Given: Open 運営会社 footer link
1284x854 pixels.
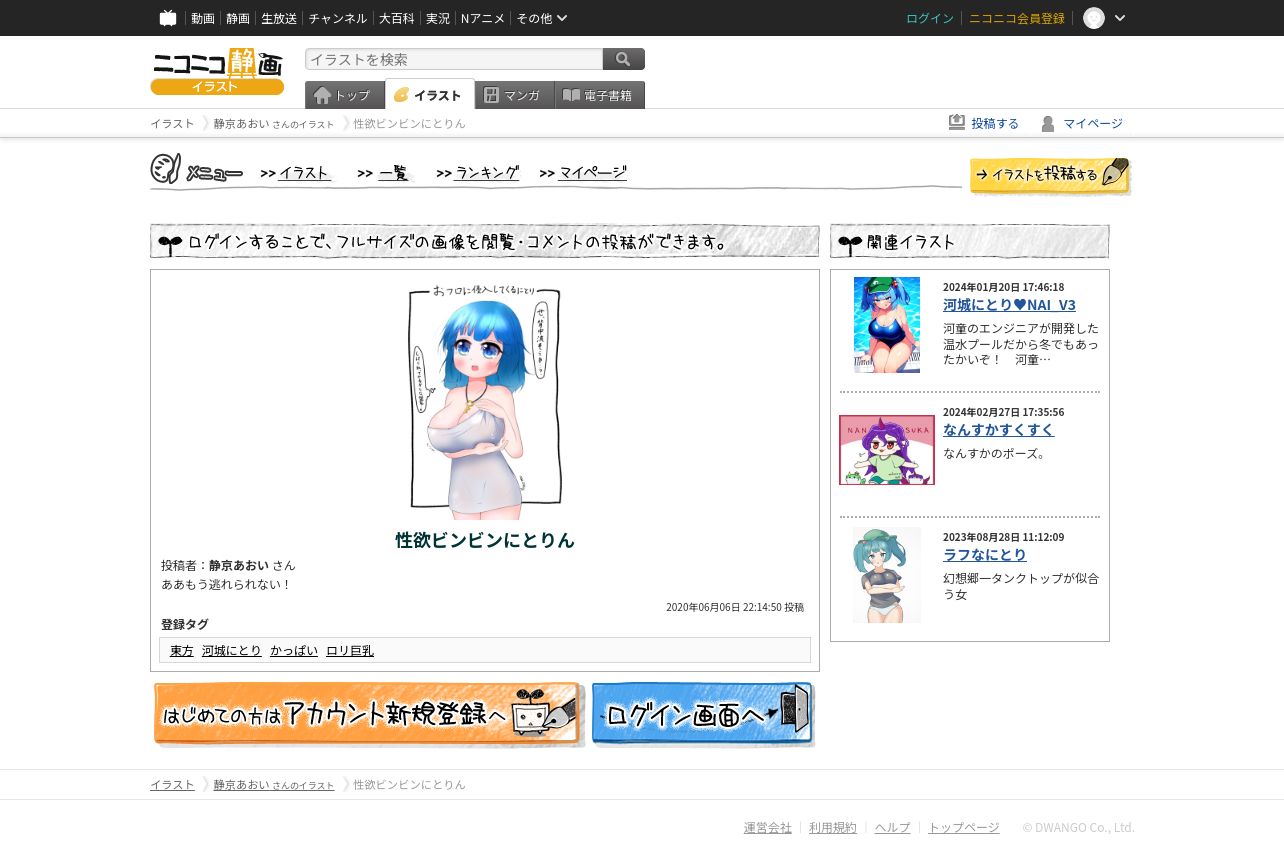Looking at the screenshot, I should click(x=768, y=828).
